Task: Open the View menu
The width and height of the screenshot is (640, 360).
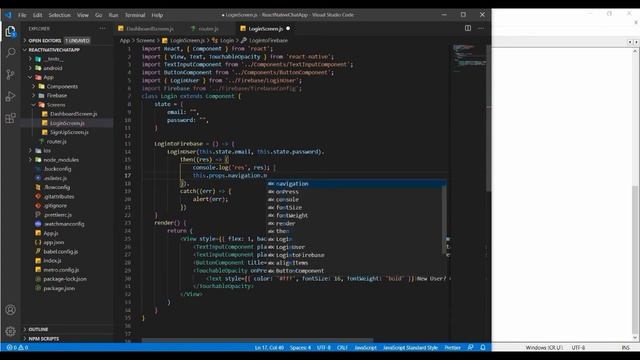Action: pos(82,15)
